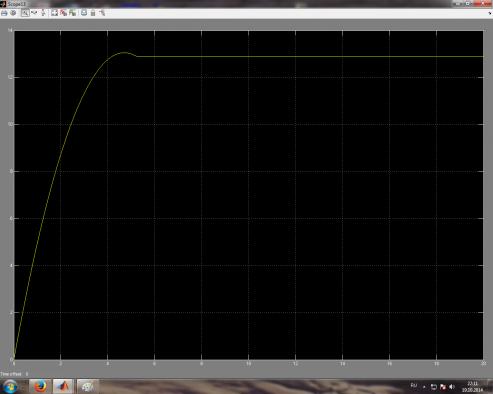Select the Zoom X-axis tool
Screen dimensions: 493x394
[34, 13]
